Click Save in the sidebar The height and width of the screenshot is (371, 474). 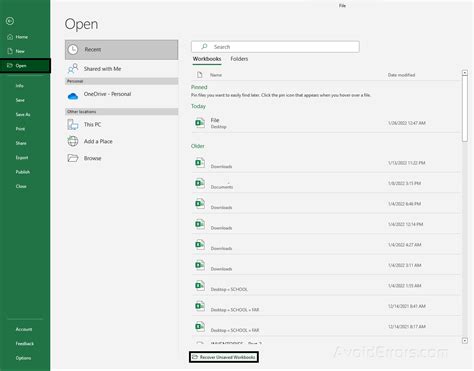pyautogui.click(x=20, y=100)
